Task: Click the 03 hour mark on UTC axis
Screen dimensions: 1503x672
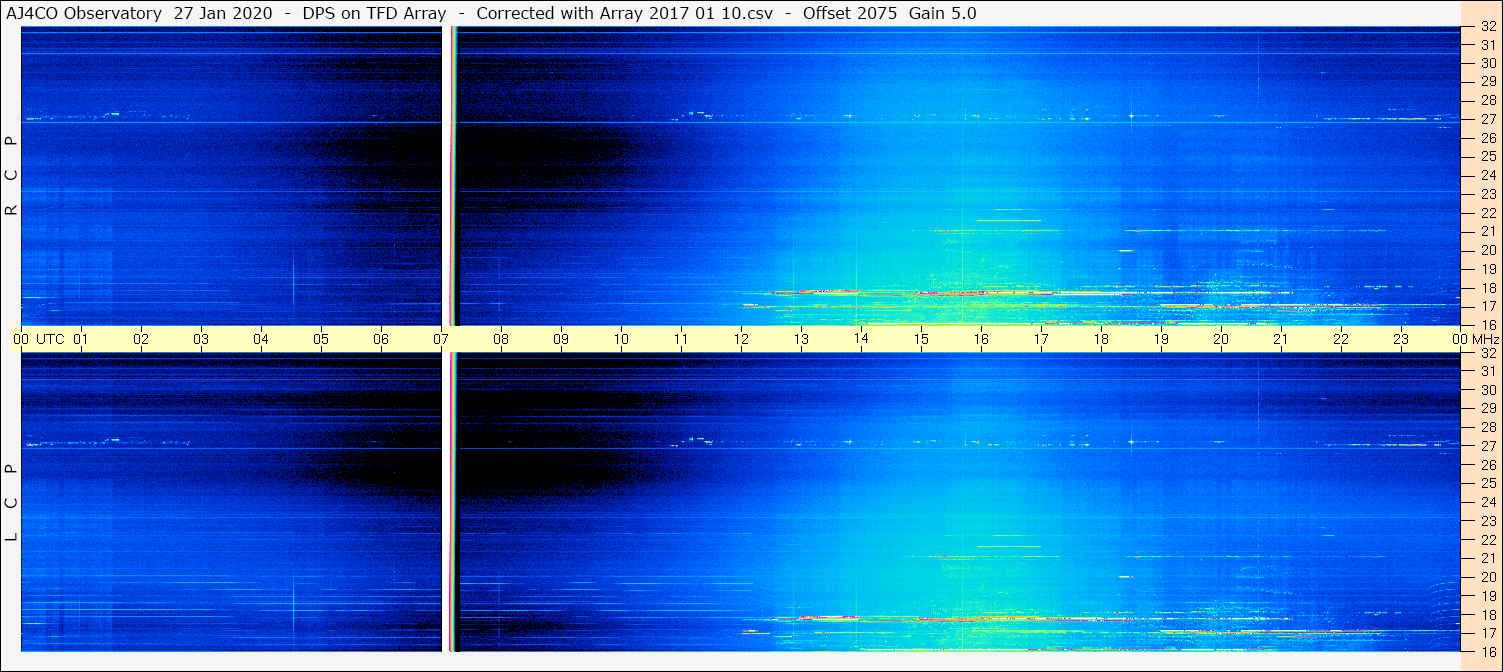Action: point(201,339)
